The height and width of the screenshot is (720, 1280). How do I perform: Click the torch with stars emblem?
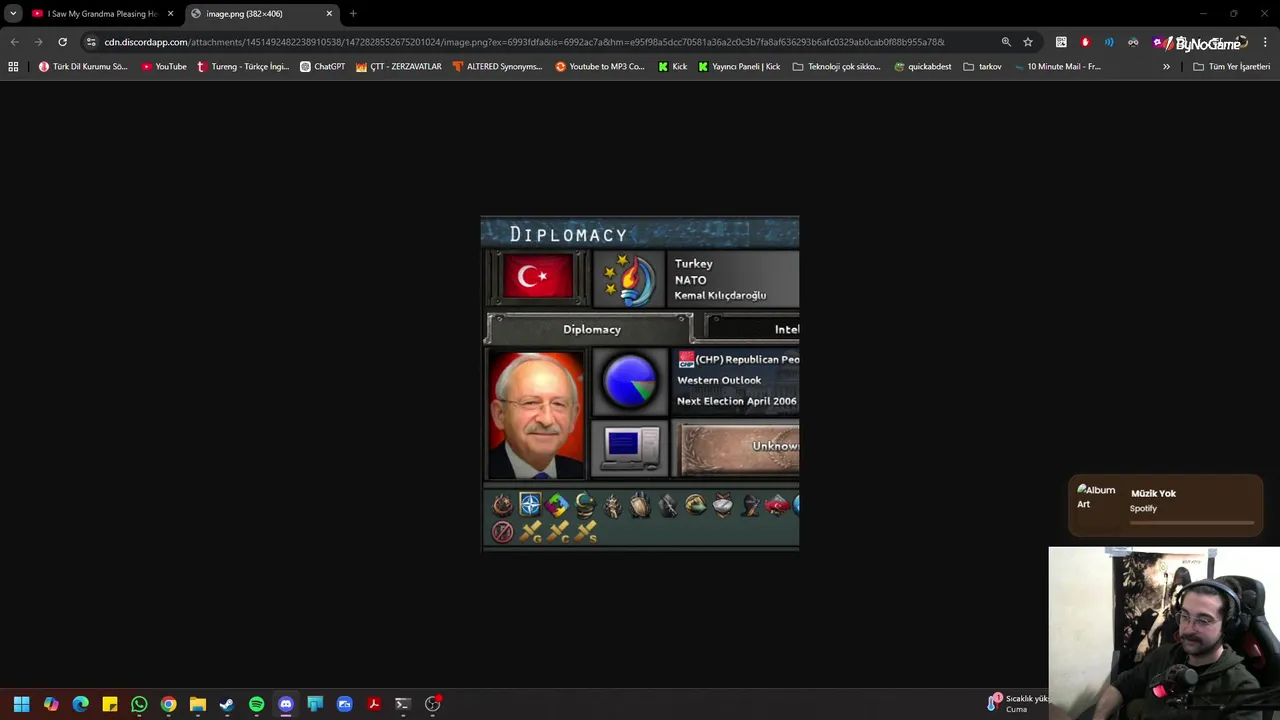pos(628,278)
